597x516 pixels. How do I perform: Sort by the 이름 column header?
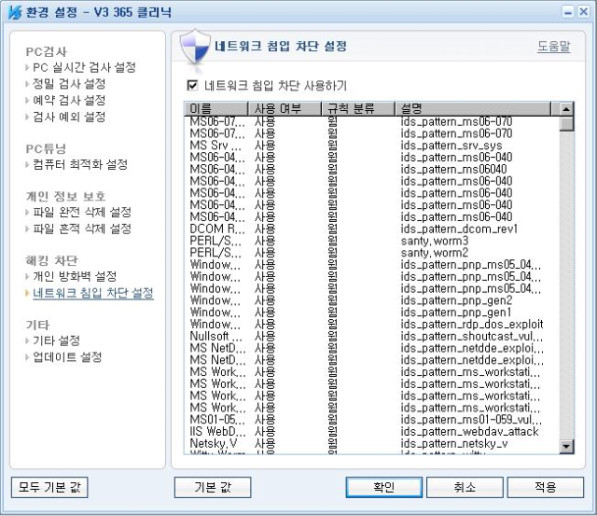[216, 109]
